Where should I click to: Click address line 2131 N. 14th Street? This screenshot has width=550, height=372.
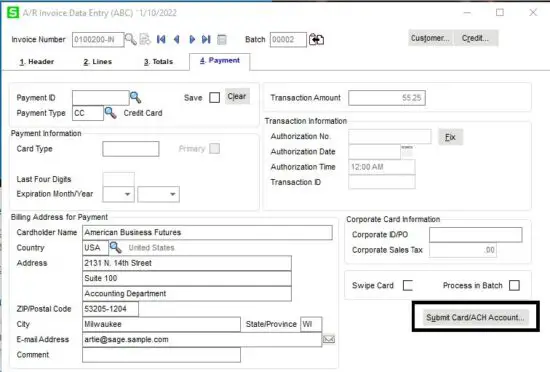click(187, 263)
